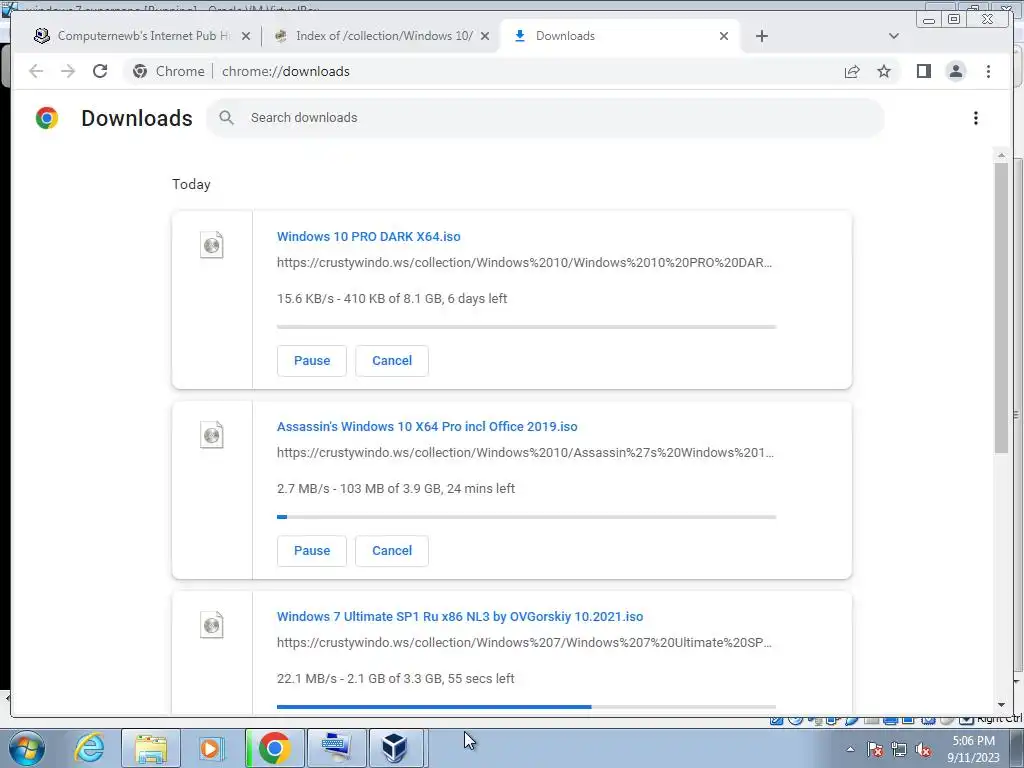The width and height of the screenshot is (1024, 768).
Task: Click the page scrollbar thumb
Action: (x=1001, y=307)
